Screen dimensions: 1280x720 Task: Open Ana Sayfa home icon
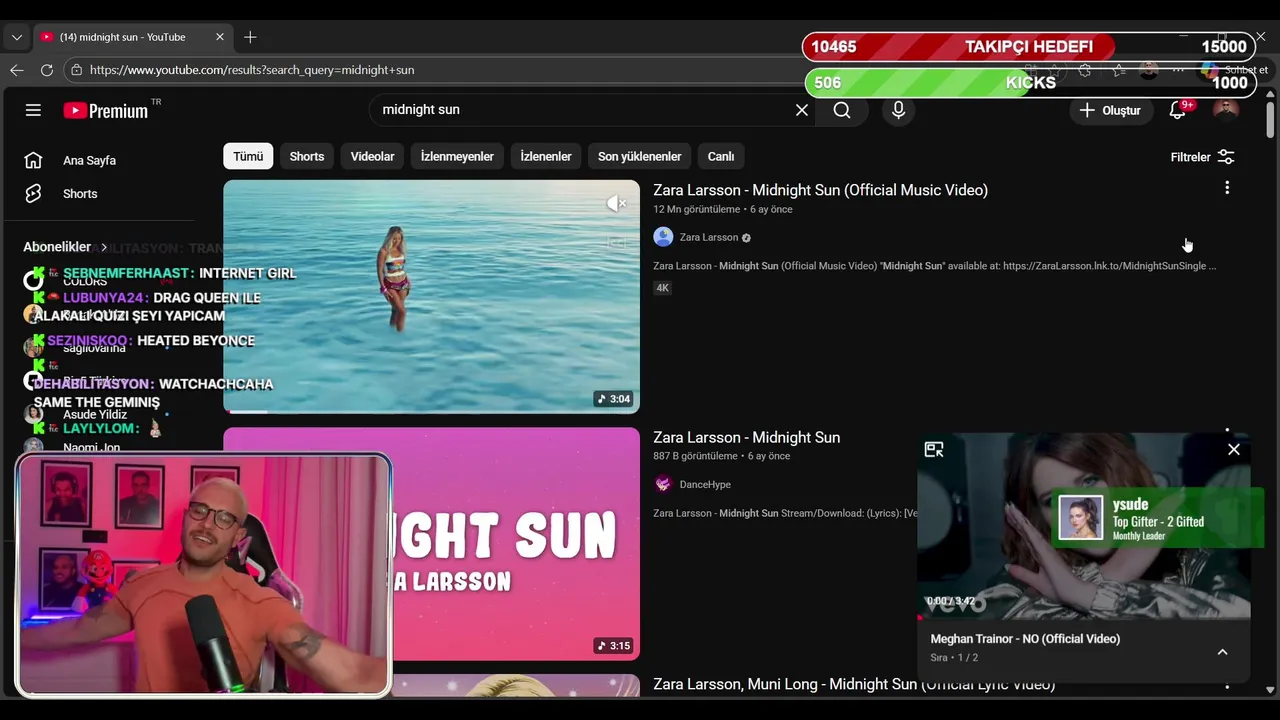tap(33, 160)
